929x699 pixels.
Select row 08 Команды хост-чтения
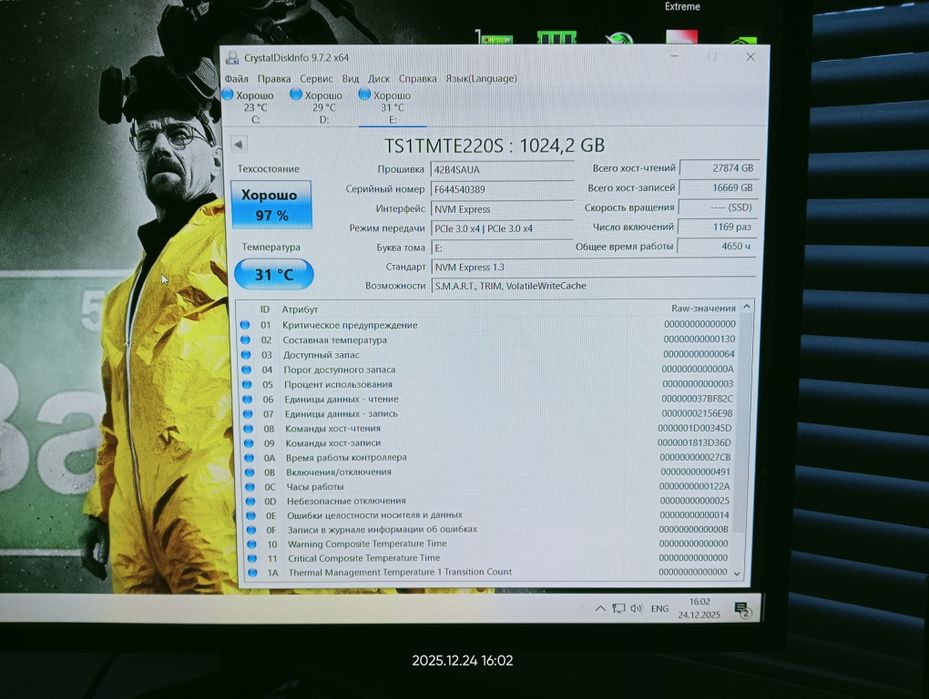coord(489,428)
